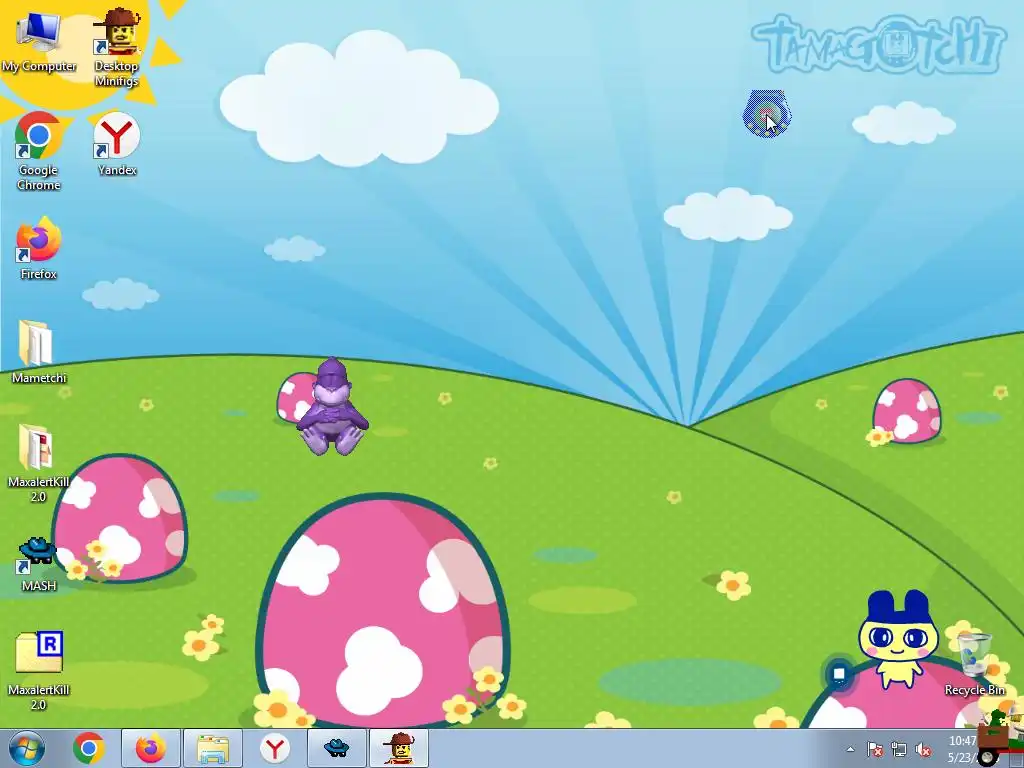This screenshot has width=1024, height=768.
Task: Click the small glowing Tamagotchi device icon
Action: pos(766,114)
